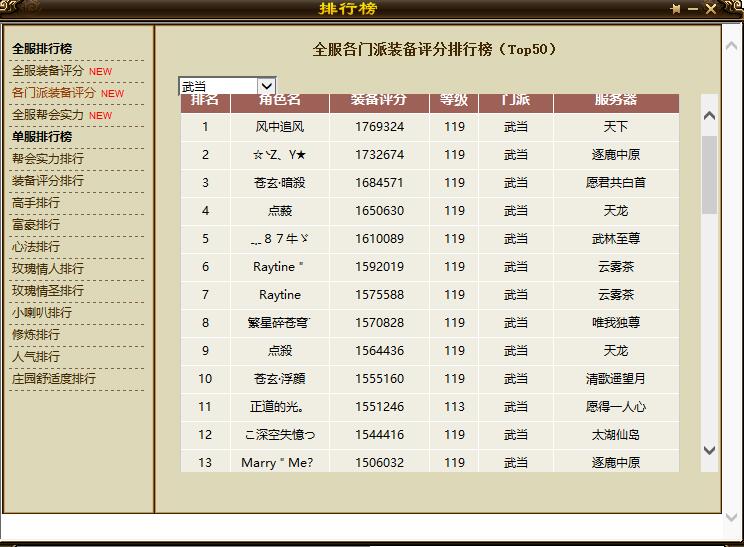This screenshot has width=744, height=547.
Task: Select the rank 6 Raytine name
Action: click(x=278, y=267)
